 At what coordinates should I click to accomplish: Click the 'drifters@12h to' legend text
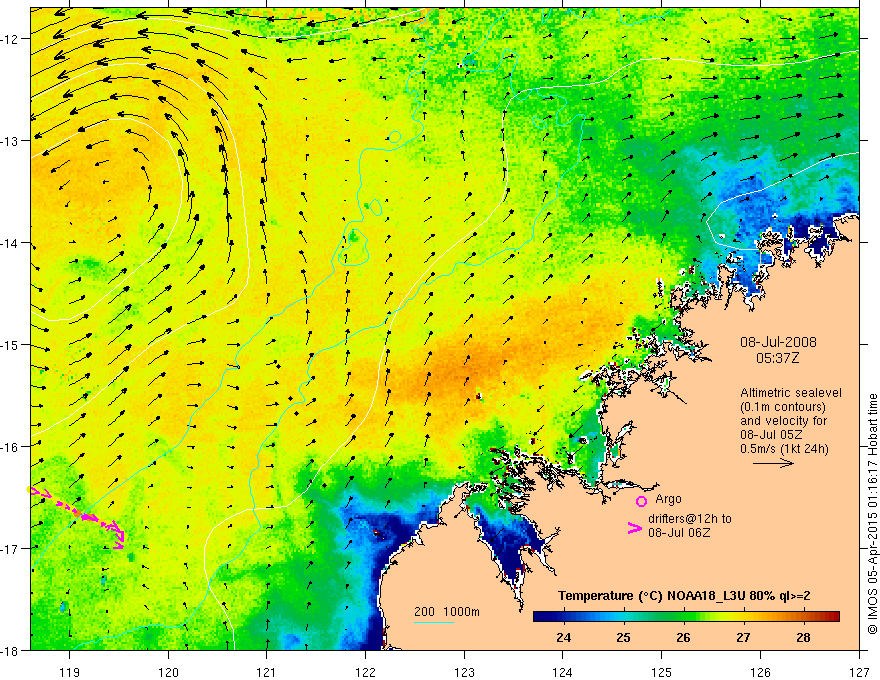[x=690, y=518]
